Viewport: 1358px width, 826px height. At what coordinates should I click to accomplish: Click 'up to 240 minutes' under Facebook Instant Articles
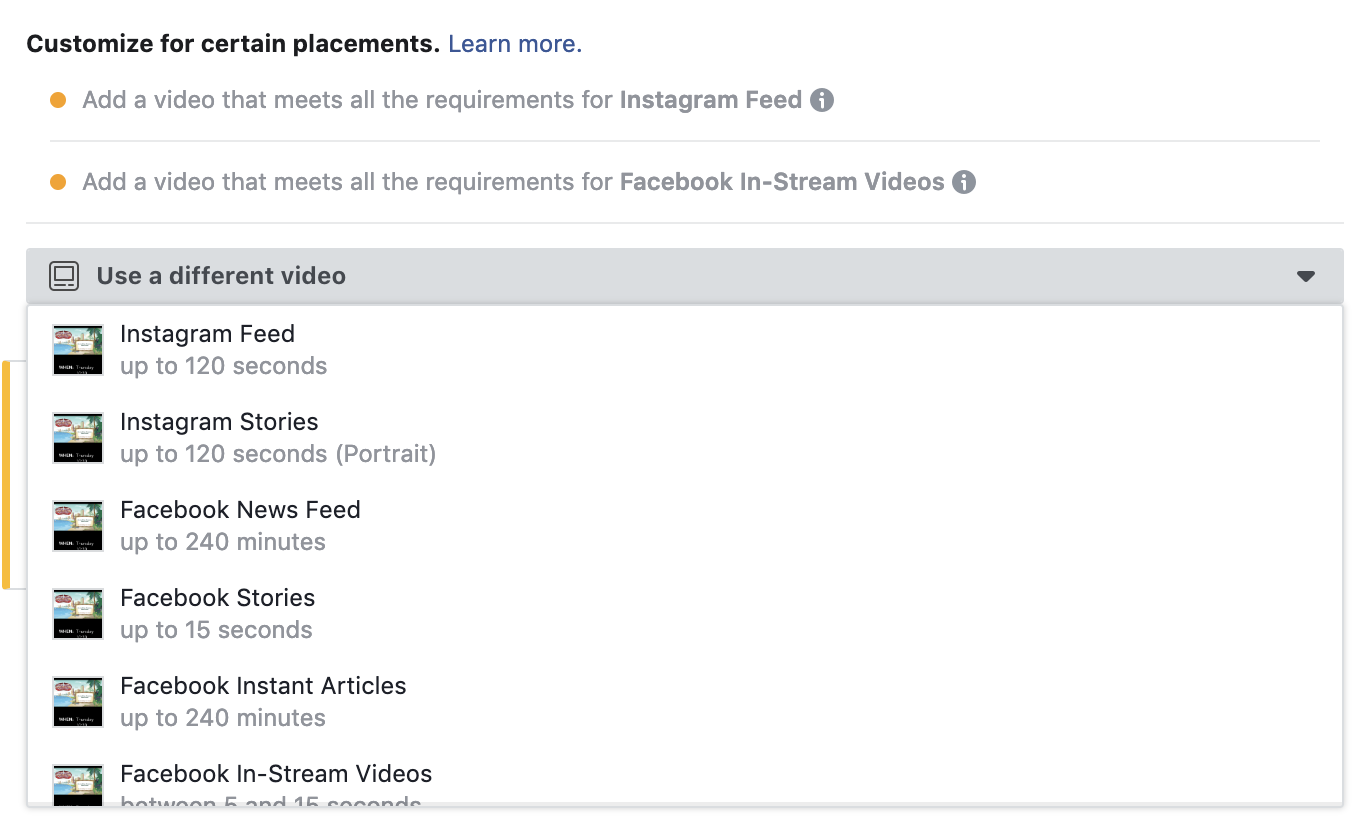[223, 718]
